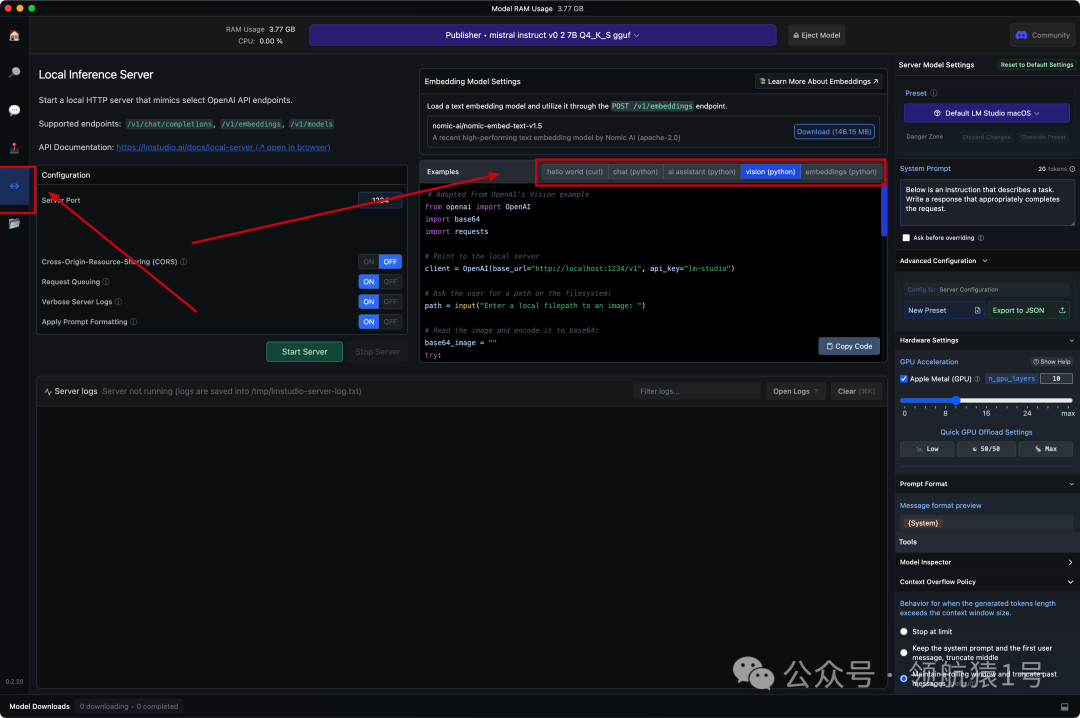Select the Stop at limit radio option
The height and width of the screenshot is (718, 1080).
coord(904,631)
